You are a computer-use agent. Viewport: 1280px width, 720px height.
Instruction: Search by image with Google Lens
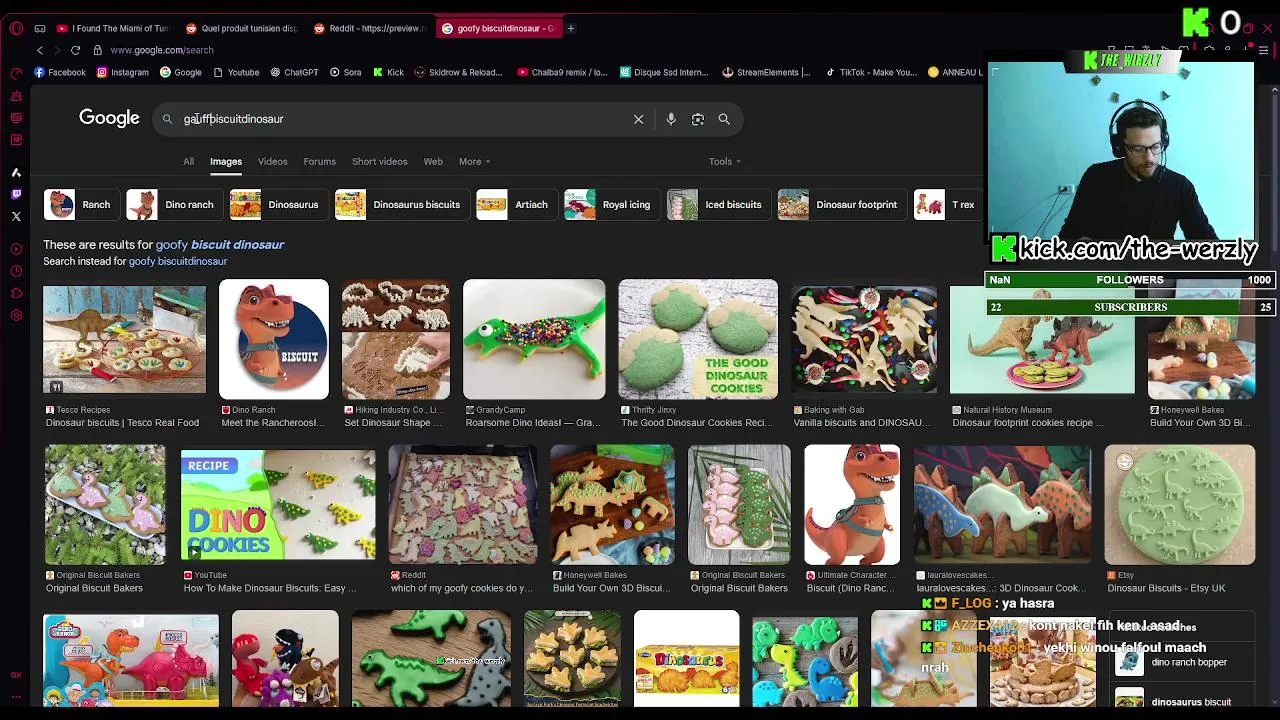tap(698, 119)
